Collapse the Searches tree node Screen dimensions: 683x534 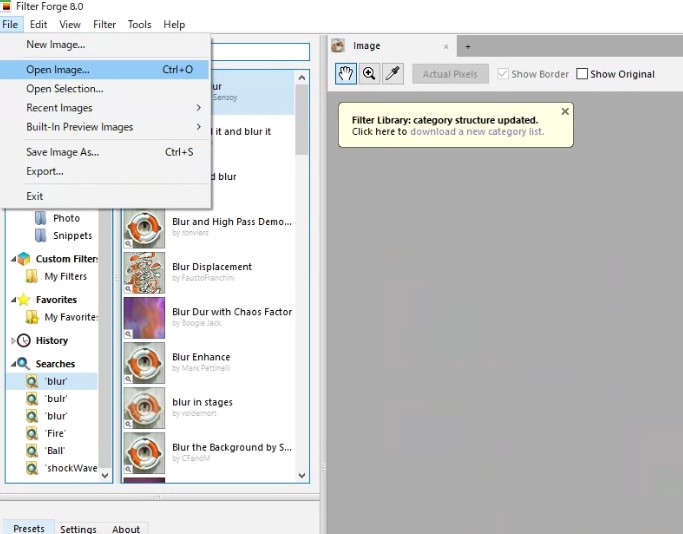coord(14,363)
